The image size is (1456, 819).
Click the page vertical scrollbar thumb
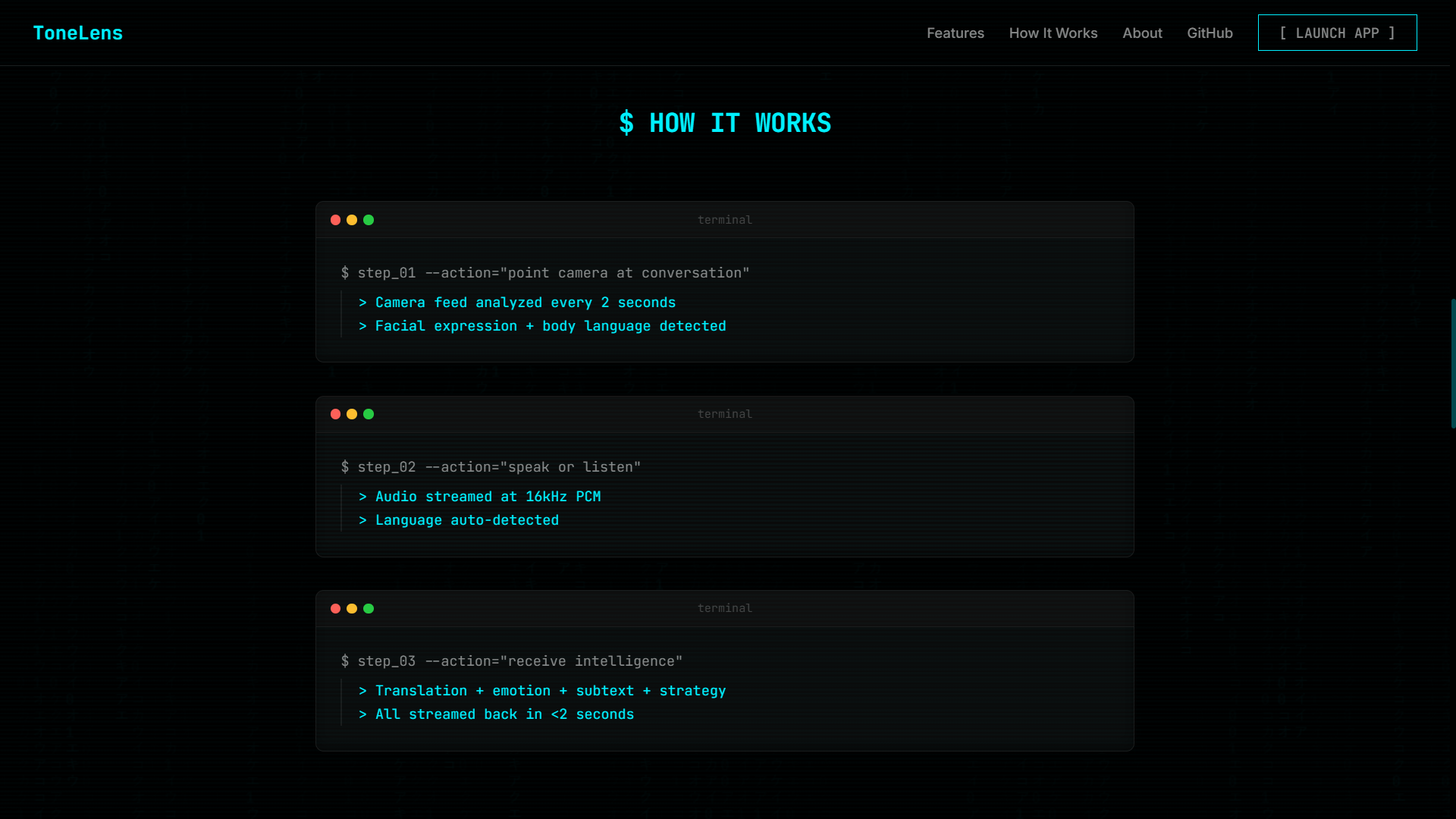[1452, 364]
